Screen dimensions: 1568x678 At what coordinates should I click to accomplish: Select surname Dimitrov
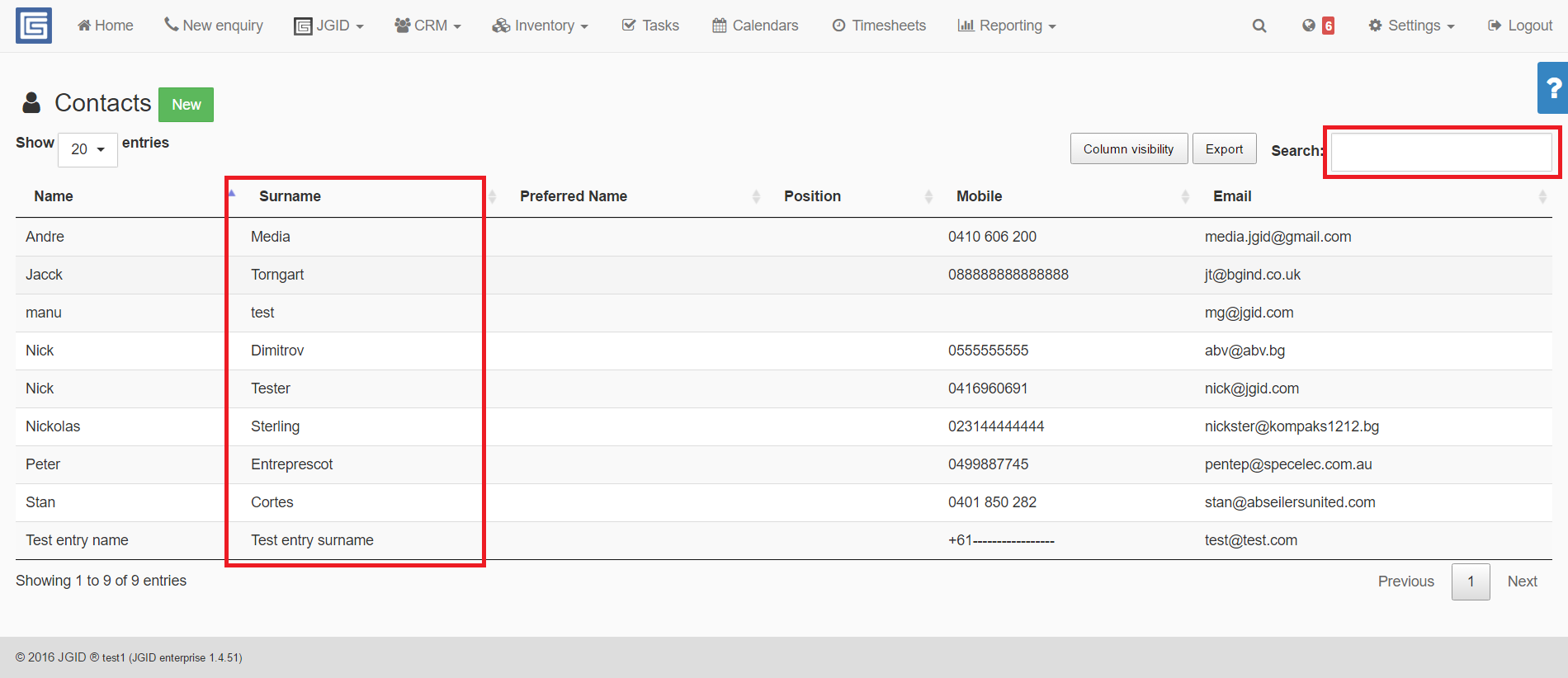click(x=277, y=351)
